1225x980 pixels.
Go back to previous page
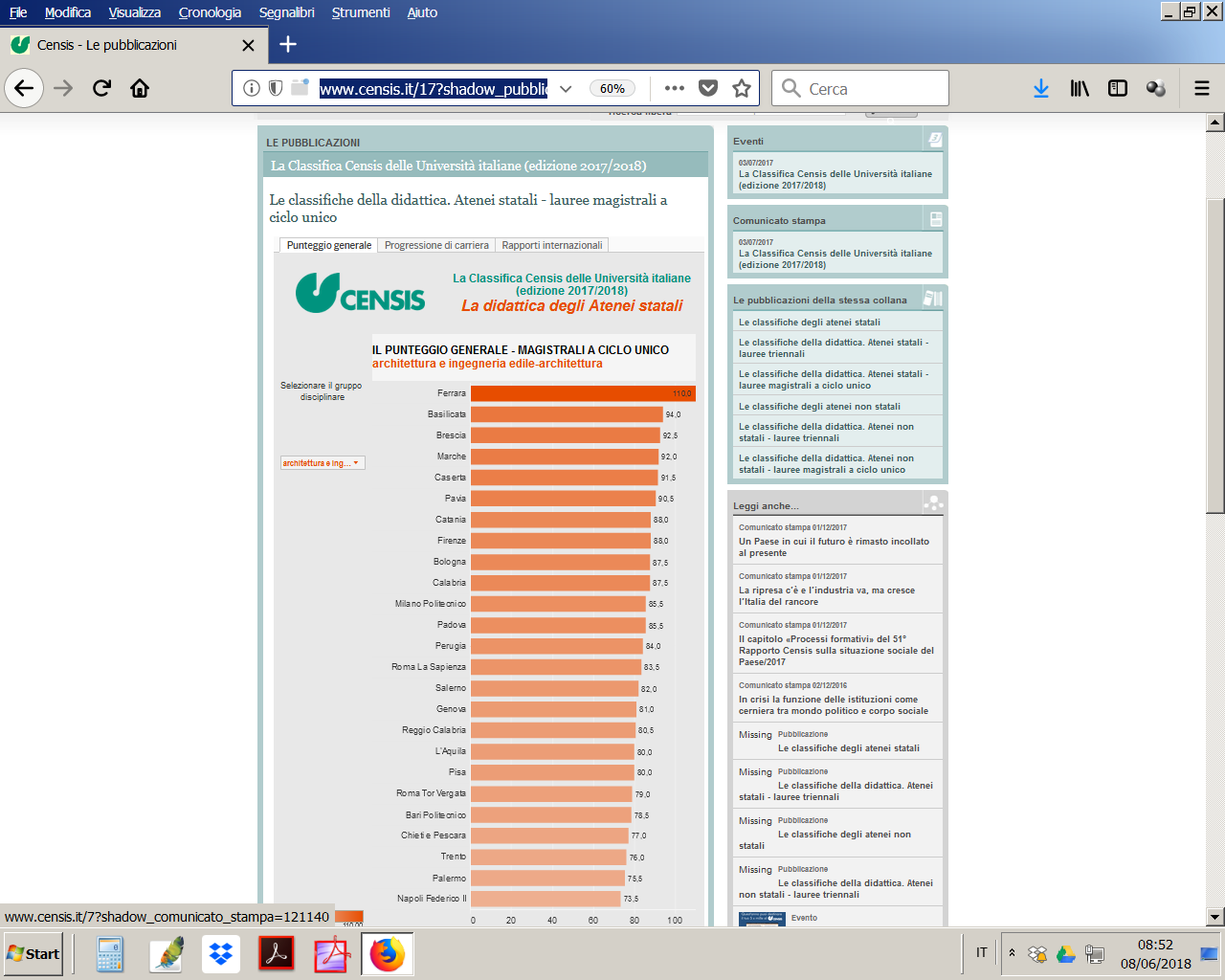point(24,88)
